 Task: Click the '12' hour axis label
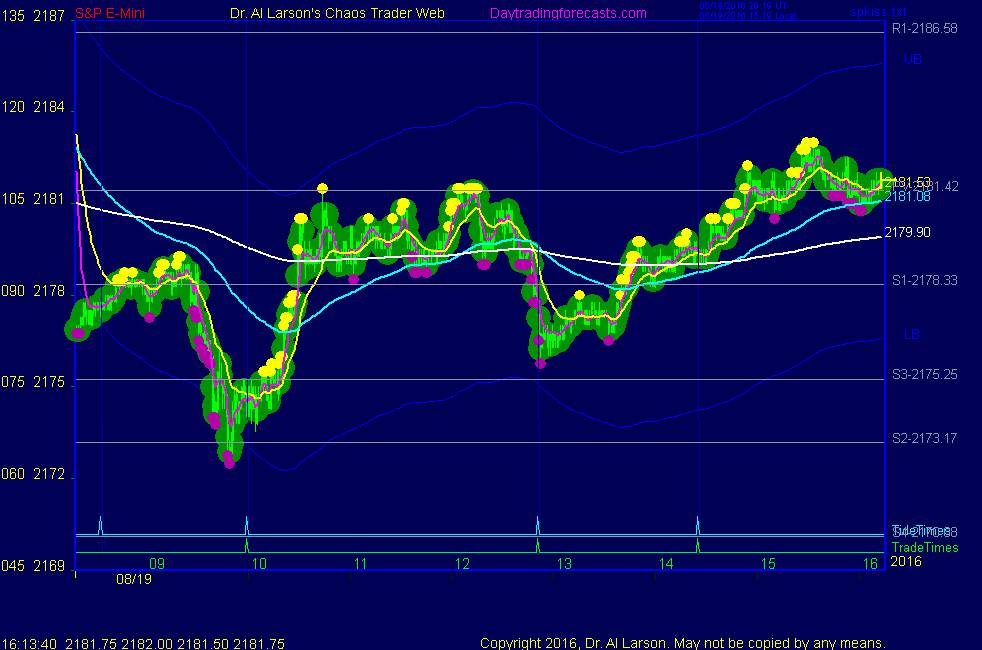click(x=462, y=564)
